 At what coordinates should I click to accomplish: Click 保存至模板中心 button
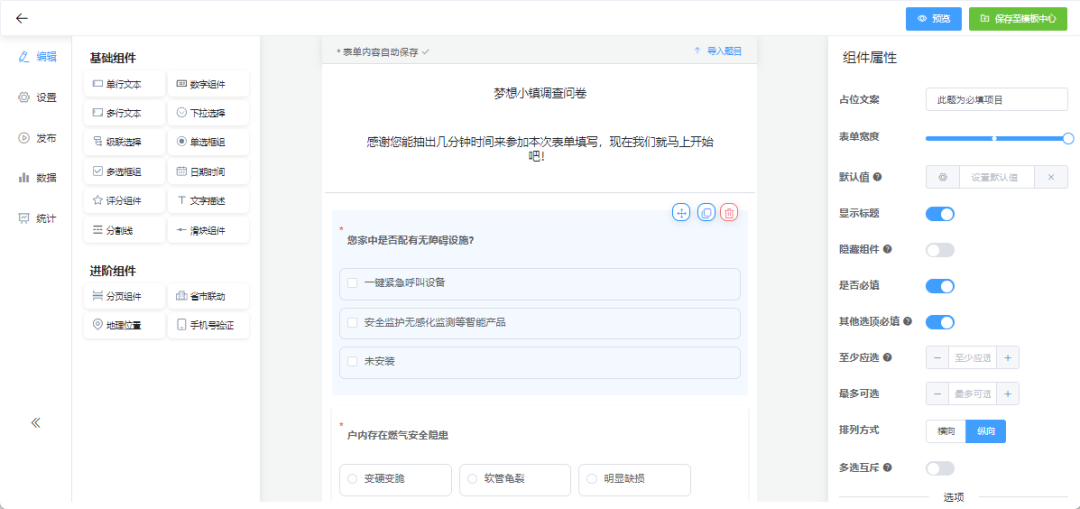coord(1018,19)
